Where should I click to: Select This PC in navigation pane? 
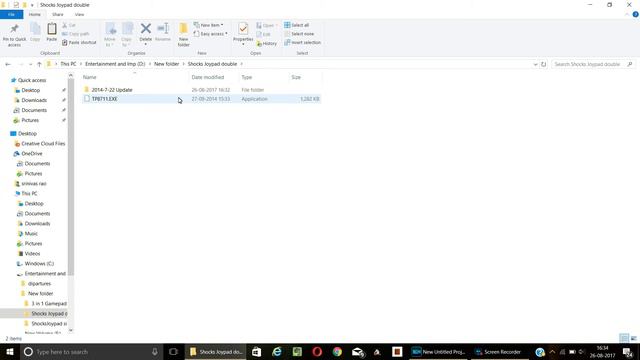[x=29, y=194]
